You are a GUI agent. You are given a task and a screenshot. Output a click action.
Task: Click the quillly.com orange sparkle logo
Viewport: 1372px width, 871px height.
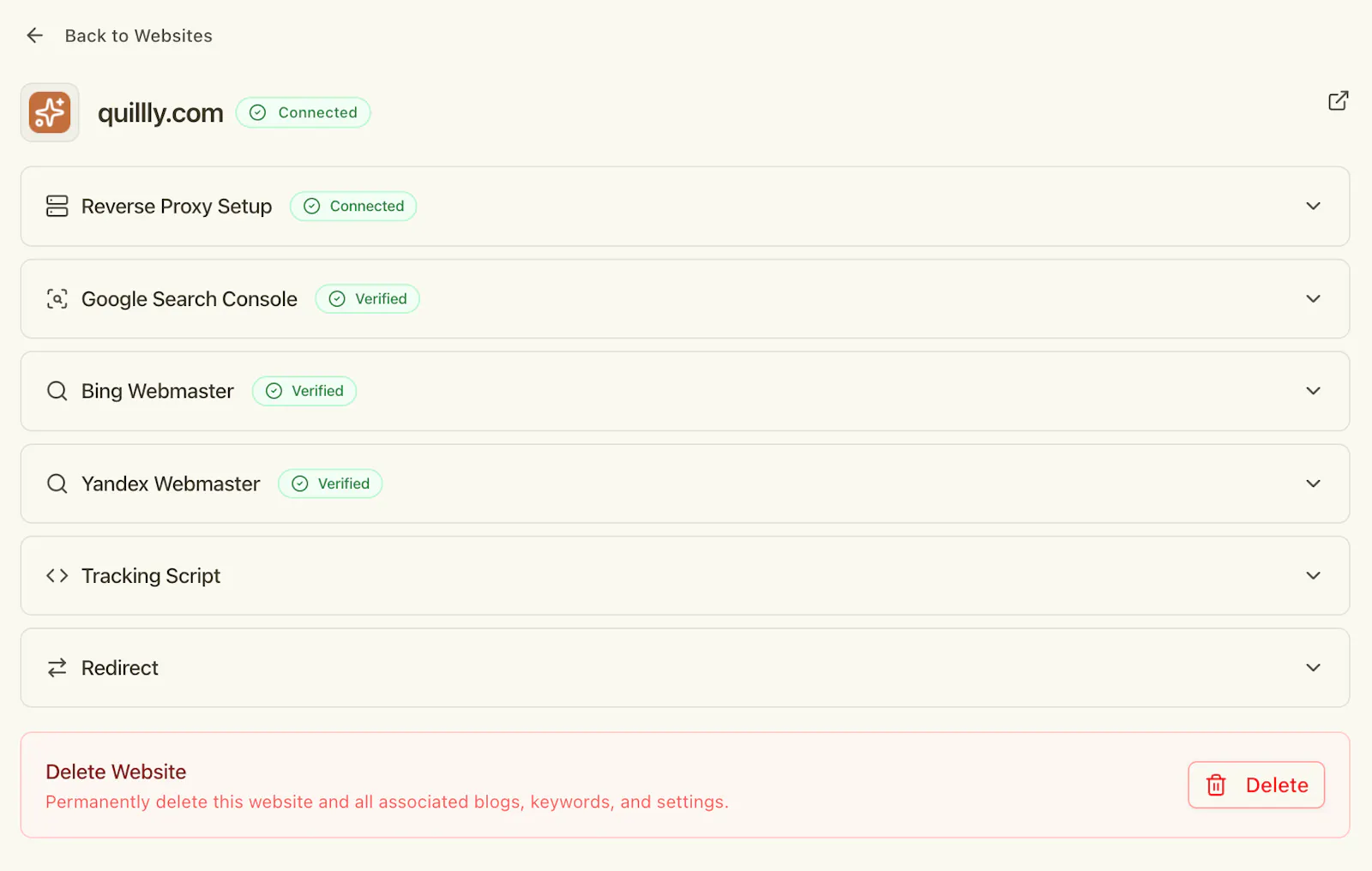point(50,112)
